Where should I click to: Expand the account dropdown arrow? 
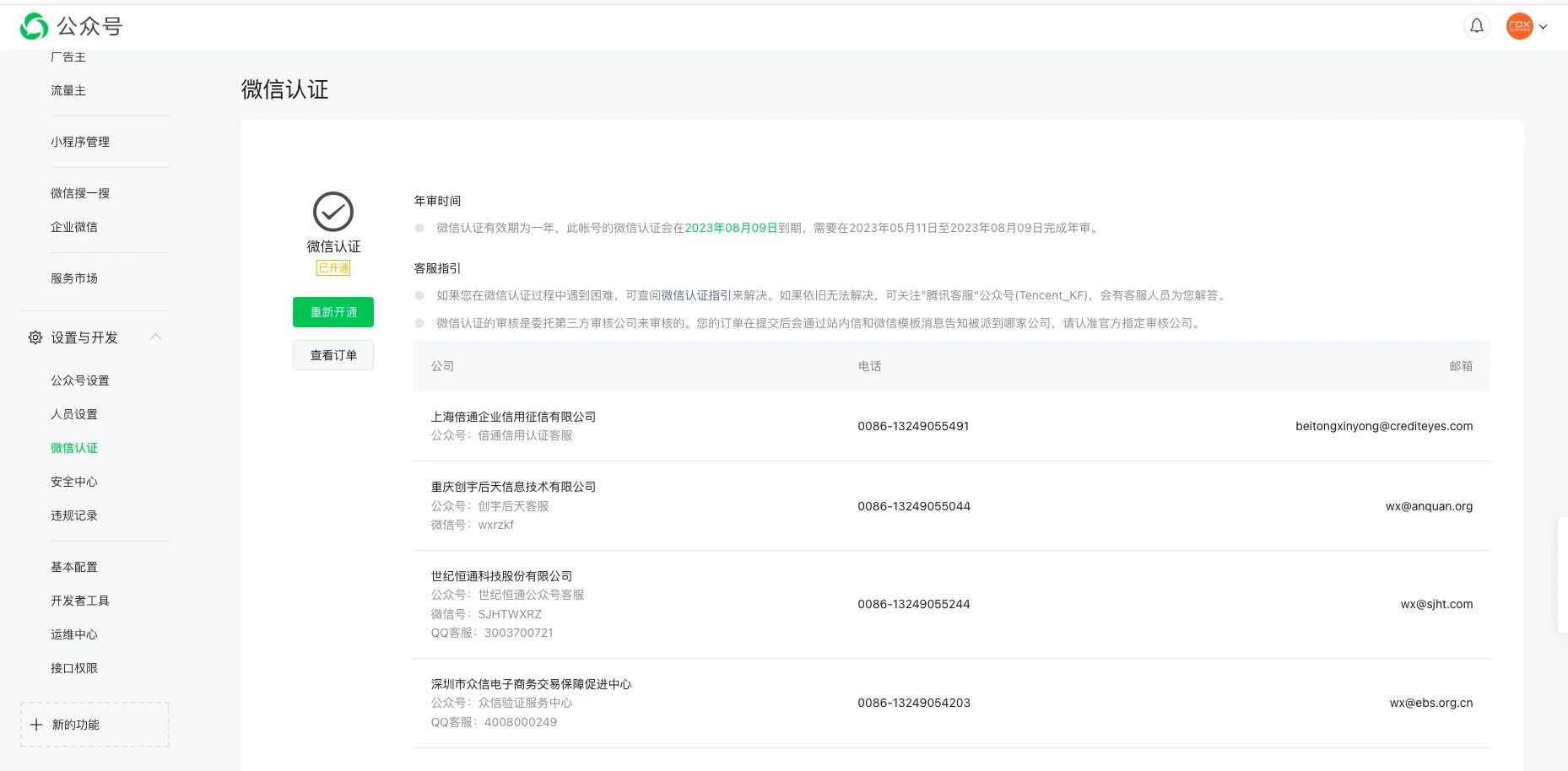(1544, 27)
